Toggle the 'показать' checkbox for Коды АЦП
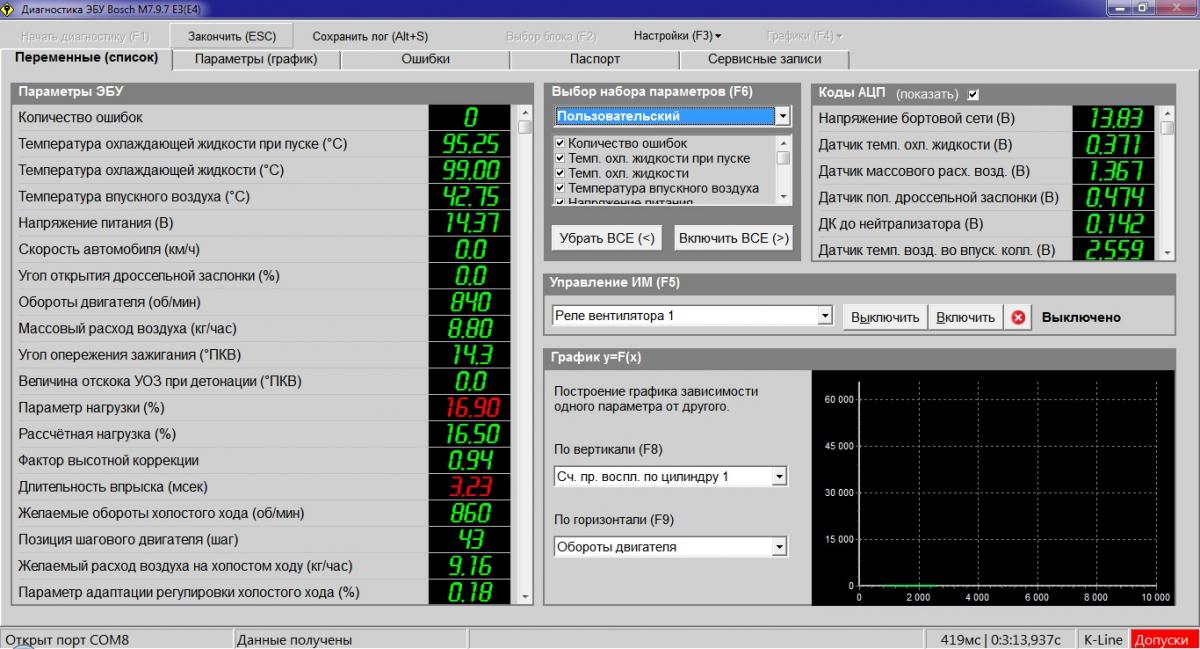1200x649 pixels. tap(973, 94)
